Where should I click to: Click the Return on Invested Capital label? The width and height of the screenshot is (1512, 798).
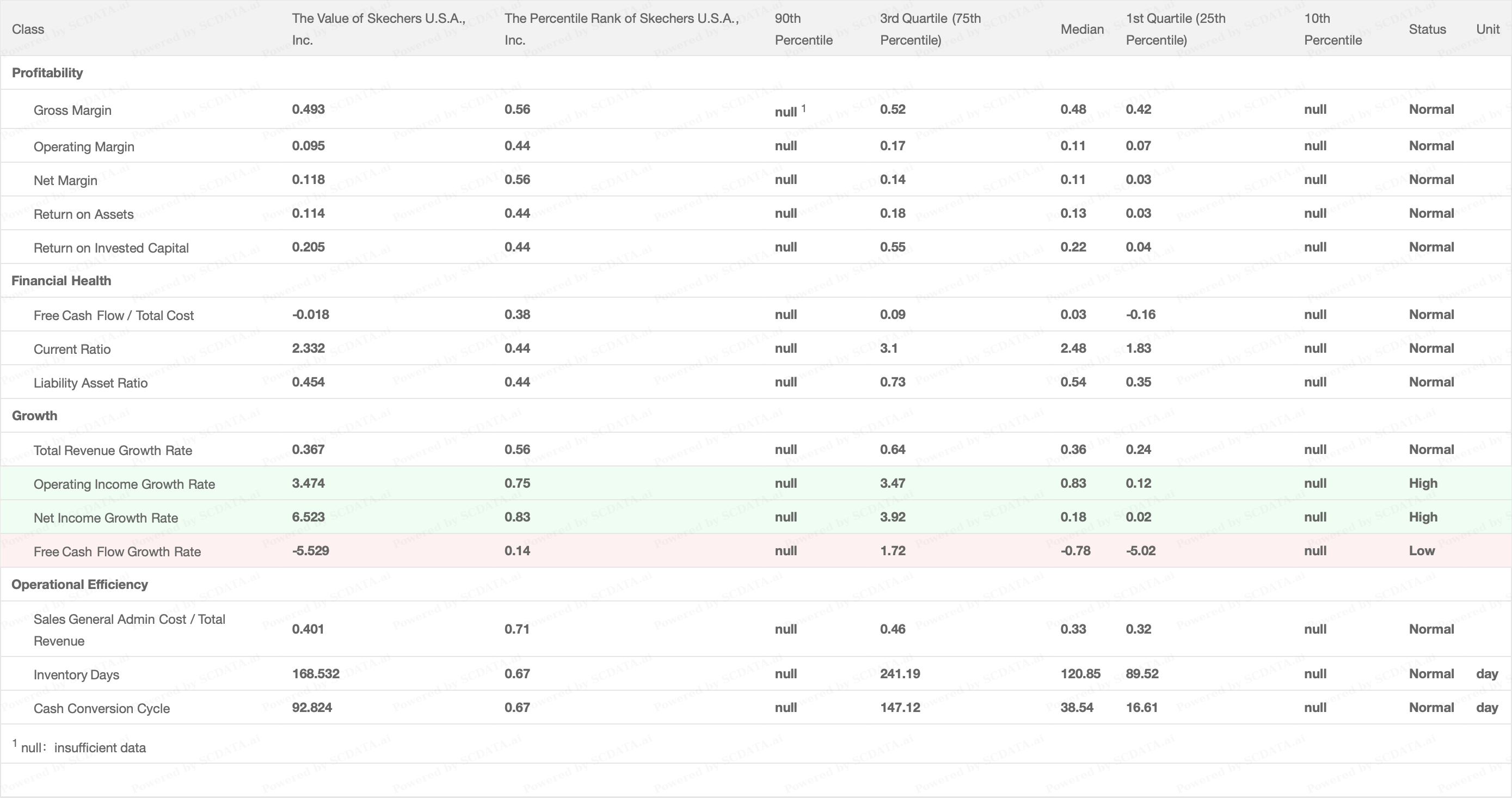[x=111, y=248]
